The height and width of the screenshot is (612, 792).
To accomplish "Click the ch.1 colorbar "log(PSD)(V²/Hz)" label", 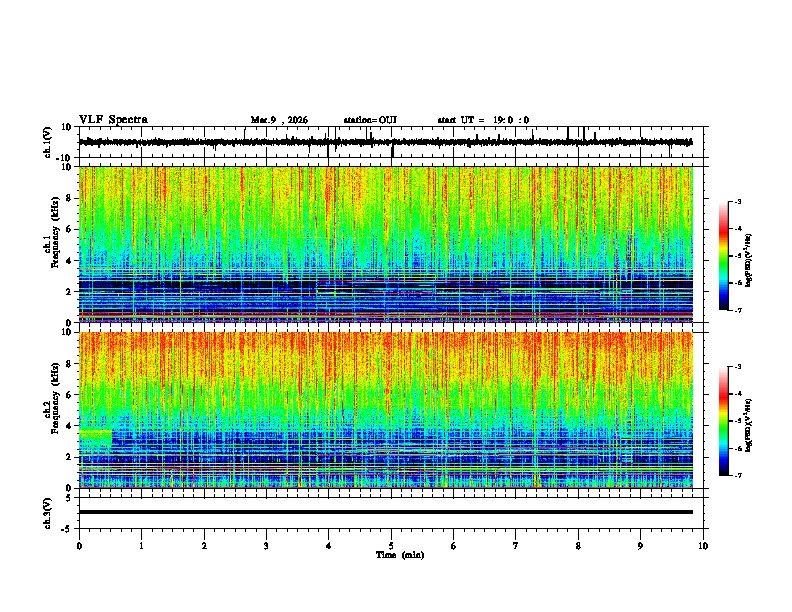I will 749,261.
